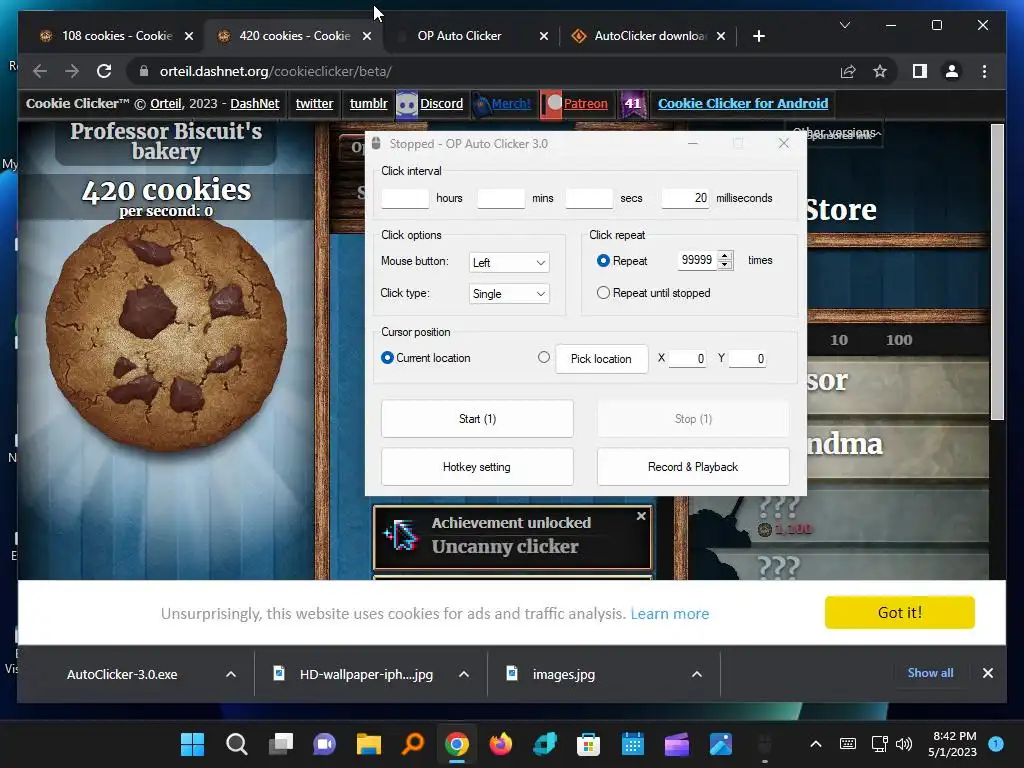Open taskbar Search magnifier
The width and height of the screenshot is (1024, 768).
click(236, 744)
